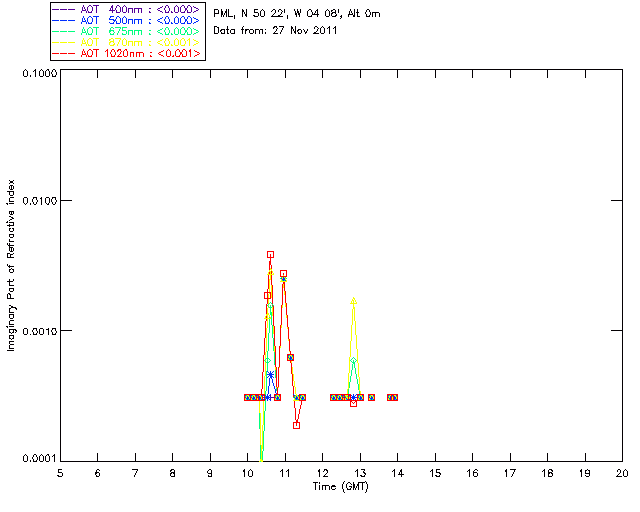
Task: Click the blue asterisk peak above the baseline
Action: (270, 374)
